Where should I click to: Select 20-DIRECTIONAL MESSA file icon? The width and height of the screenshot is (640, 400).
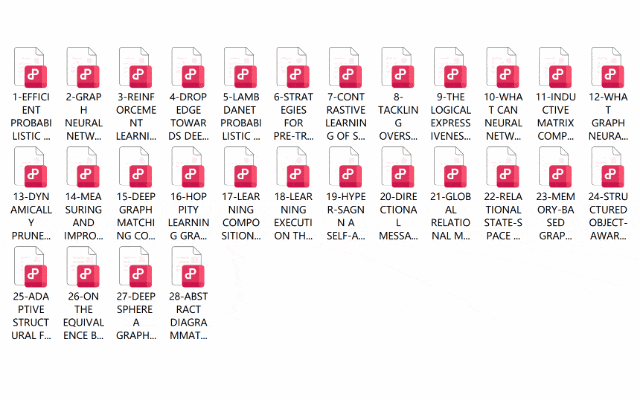pyautogui.click(x=398, y=167)
